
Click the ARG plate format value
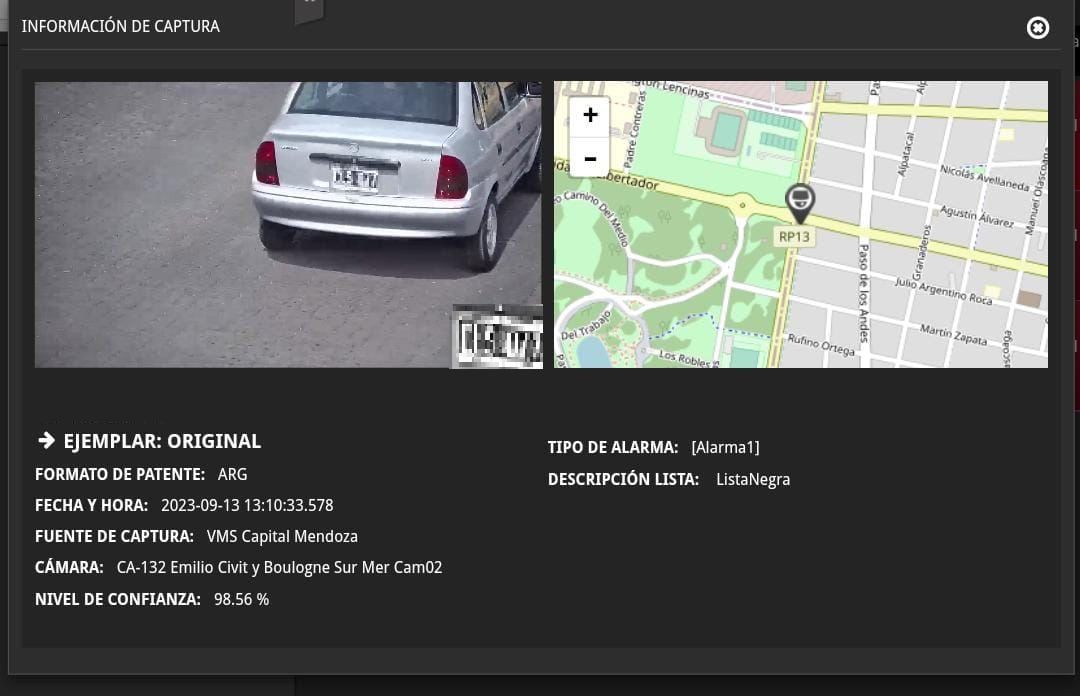tap(232, 474)
